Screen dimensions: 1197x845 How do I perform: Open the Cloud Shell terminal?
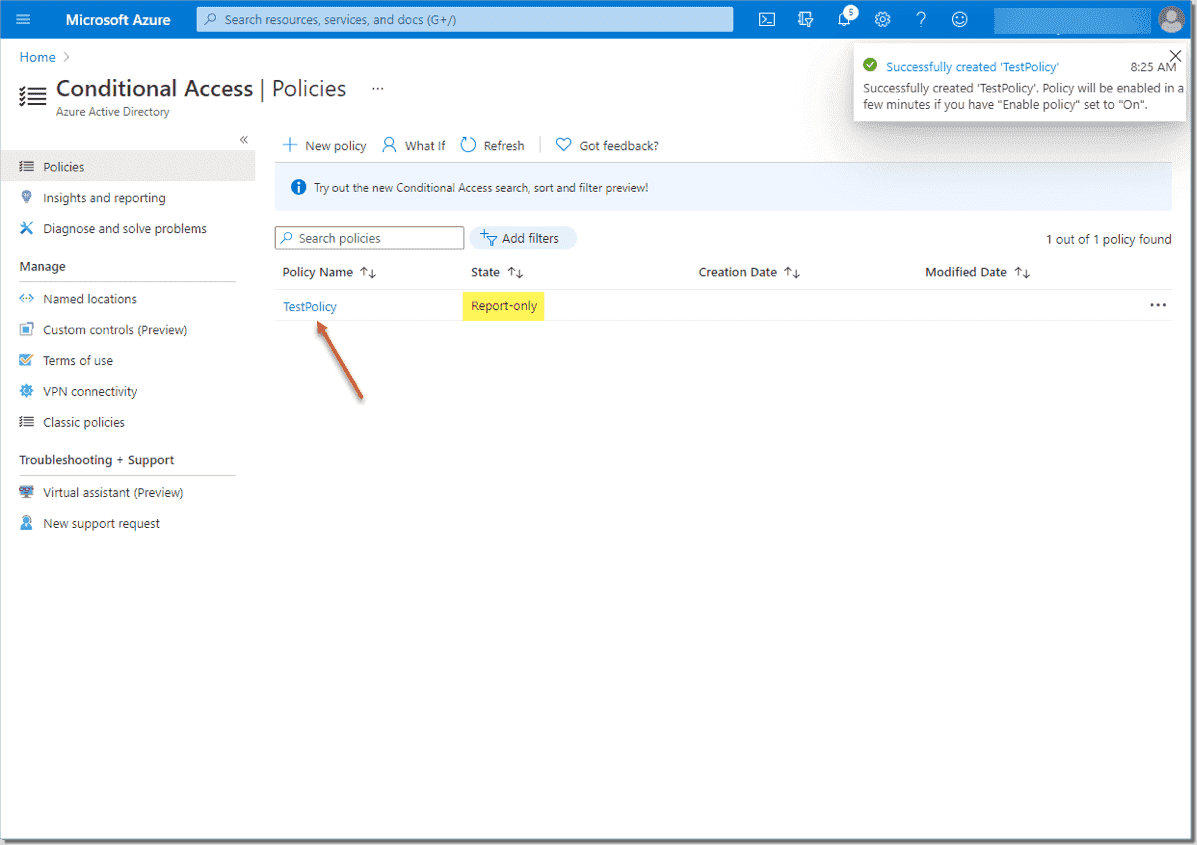point(766,19)
